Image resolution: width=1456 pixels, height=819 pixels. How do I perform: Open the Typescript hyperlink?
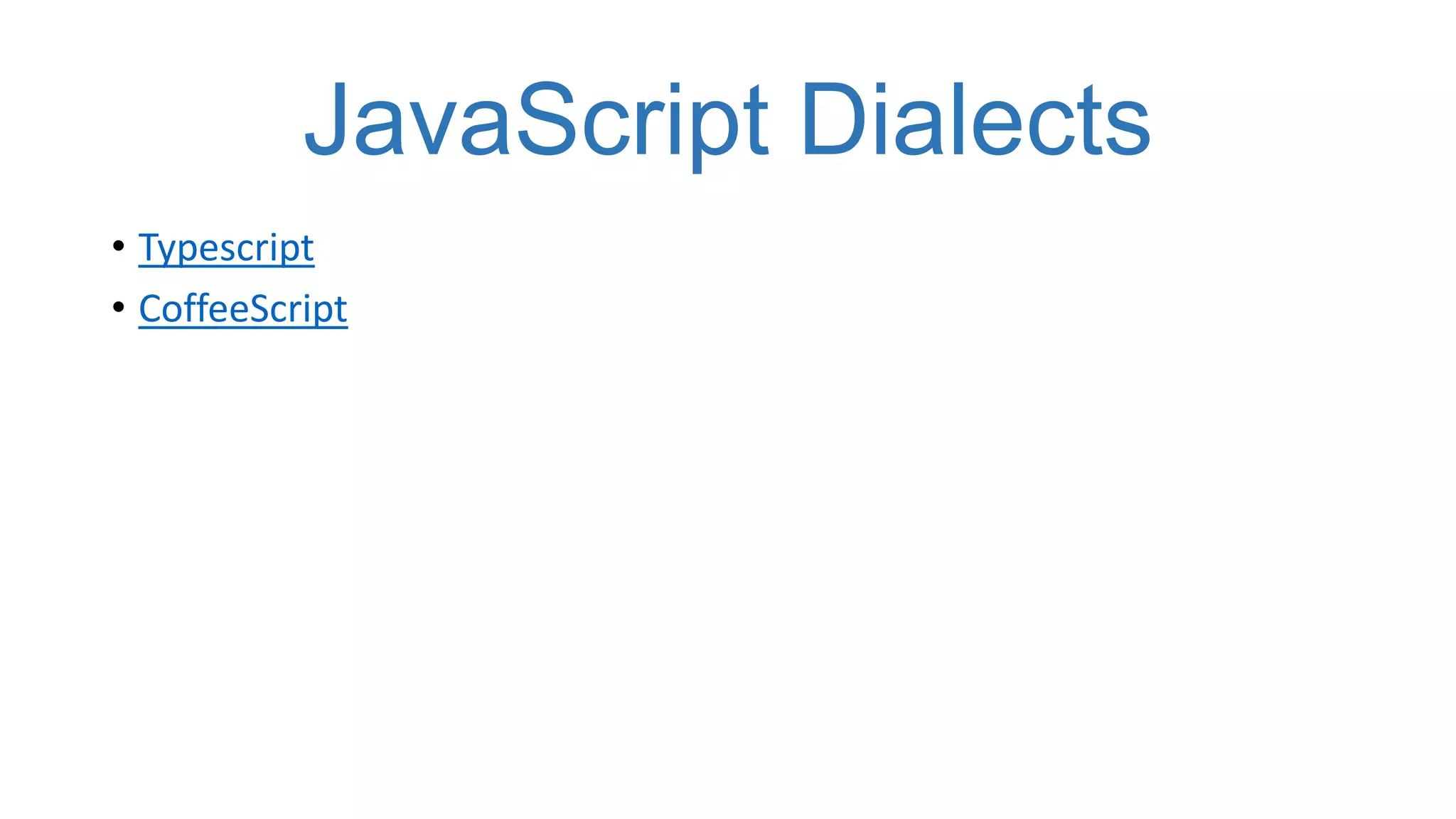(x=226, y=248)
